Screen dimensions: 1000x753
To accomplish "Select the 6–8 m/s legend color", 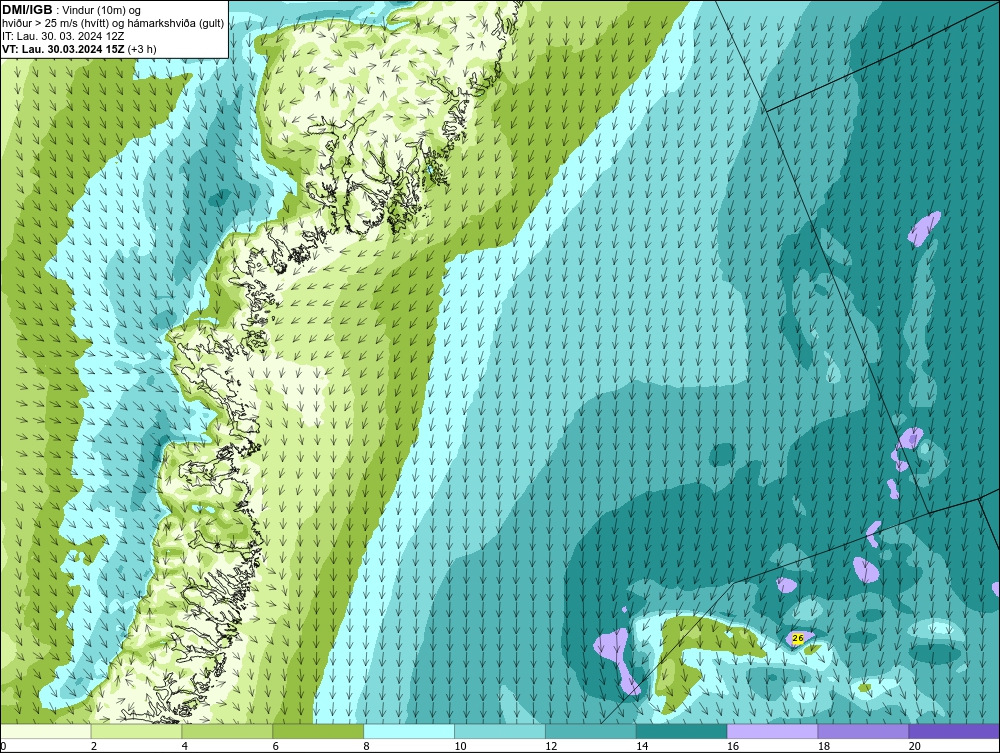I will [318, 731].
